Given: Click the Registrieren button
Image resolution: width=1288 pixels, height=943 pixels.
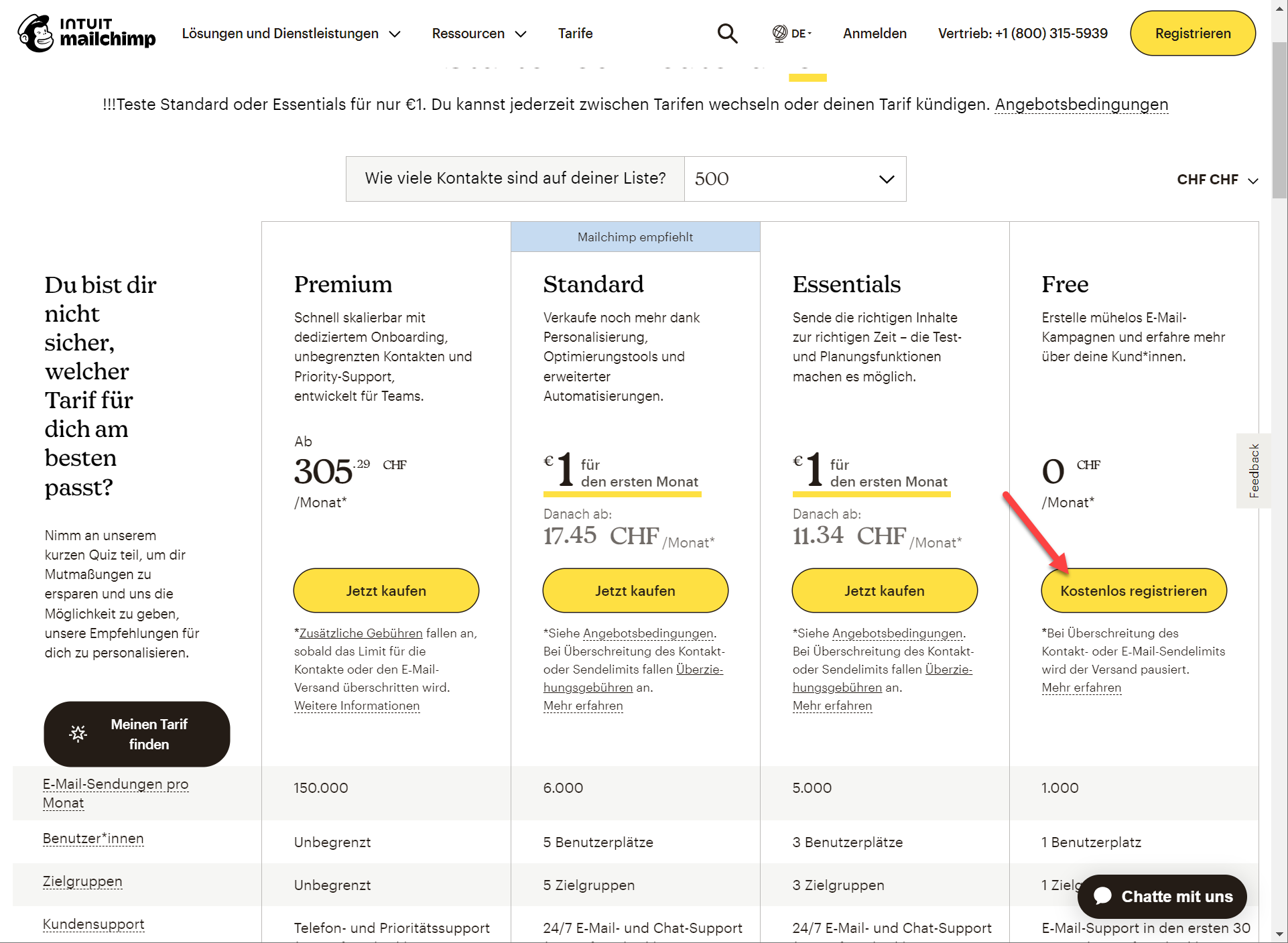Looking at the screenshot, I should click(x=1192, y=34).
